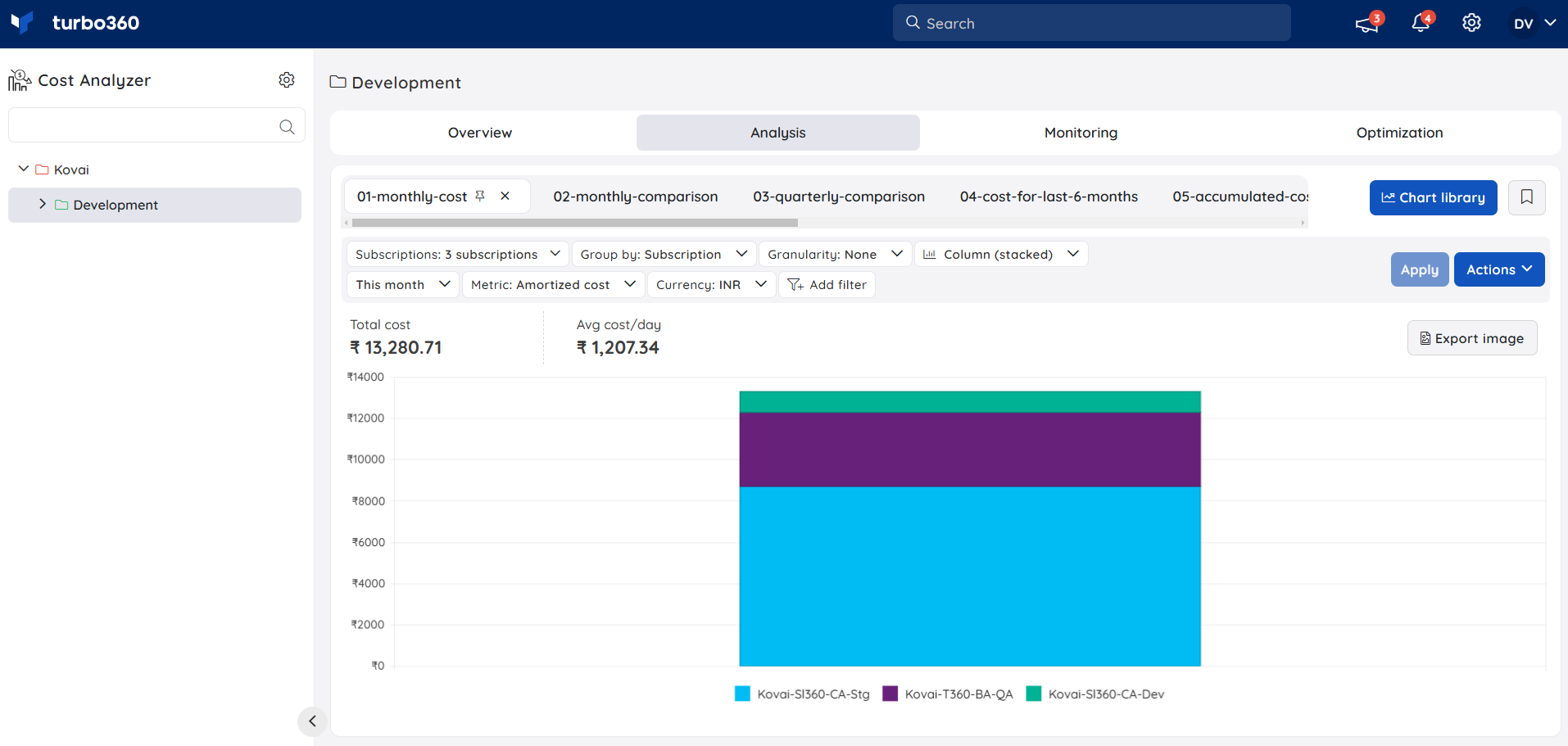Click the chart tabs horizontal scrollbar
This screenshot has height=746, width=1568.
click(x=574, y=223)
